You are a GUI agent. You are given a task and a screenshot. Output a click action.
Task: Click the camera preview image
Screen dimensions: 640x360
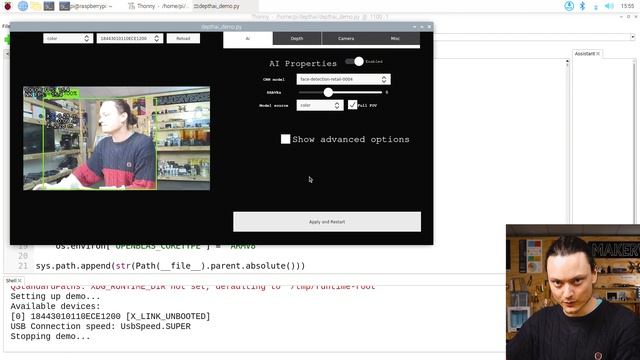tap(117, 138)
